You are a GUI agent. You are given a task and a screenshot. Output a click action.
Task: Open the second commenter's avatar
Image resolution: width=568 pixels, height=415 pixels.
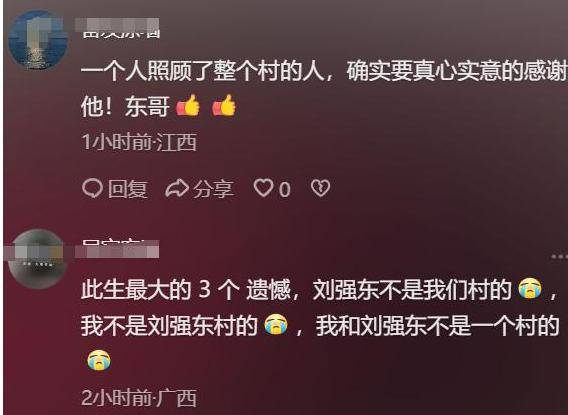[x=38, y=259]
